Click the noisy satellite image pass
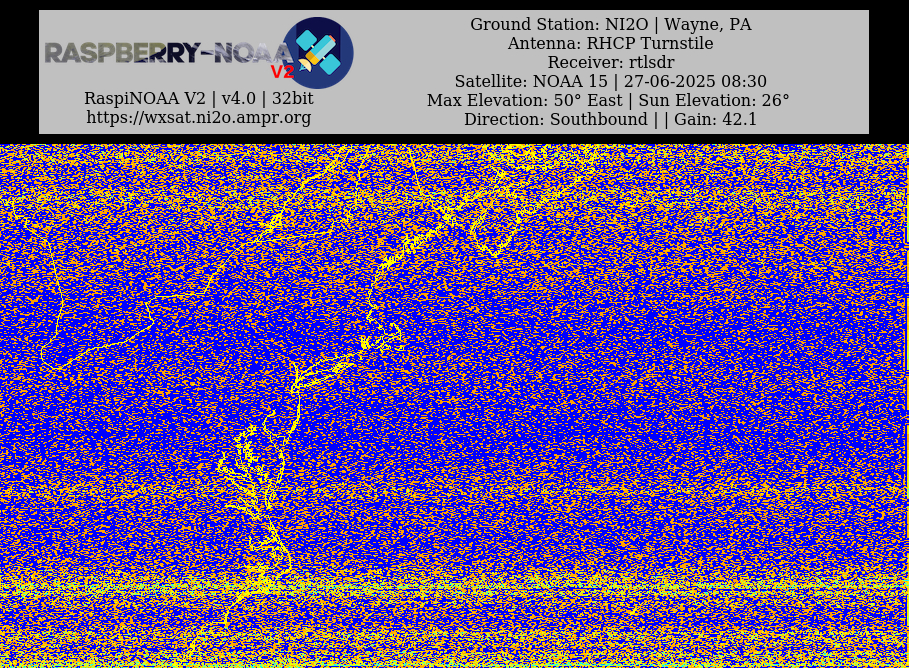 tap(454, 406)
